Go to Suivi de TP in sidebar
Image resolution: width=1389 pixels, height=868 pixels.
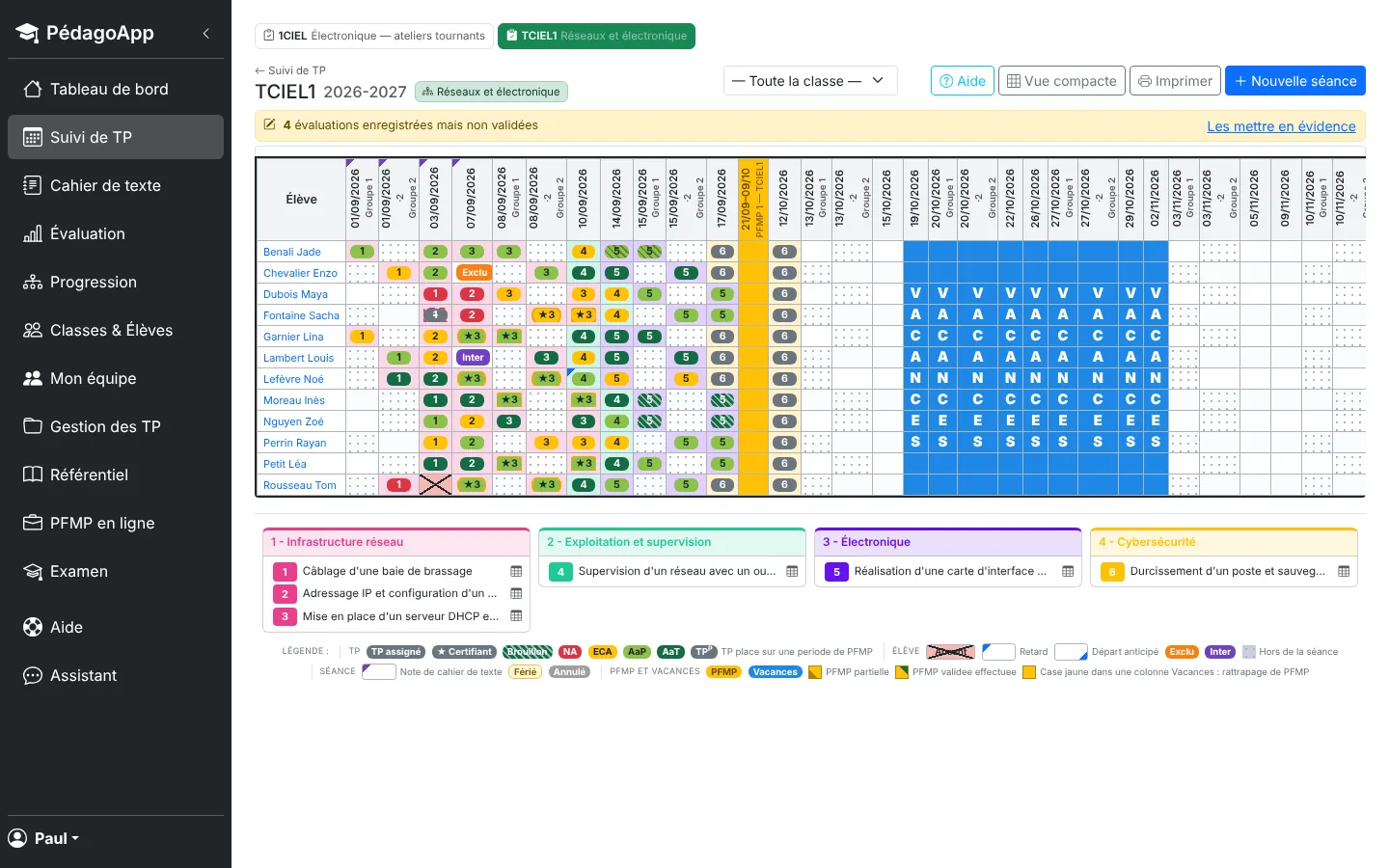(116, 137)
